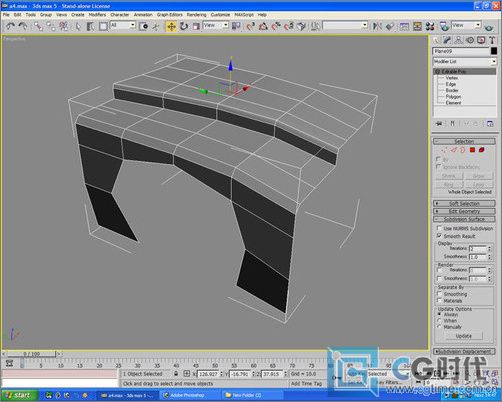Open the Graph Editors menu
502x402 pixels.
click(170, 15)
